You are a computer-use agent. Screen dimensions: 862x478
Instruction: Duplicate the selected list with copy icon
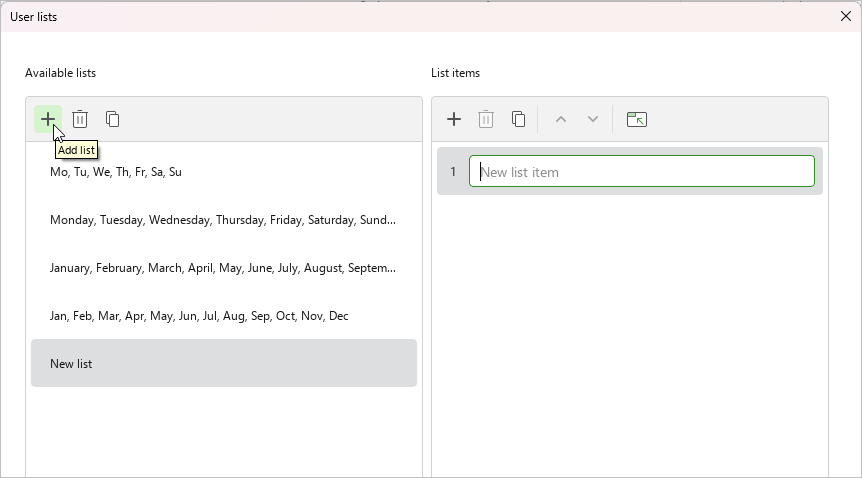[x=112, y=119]
